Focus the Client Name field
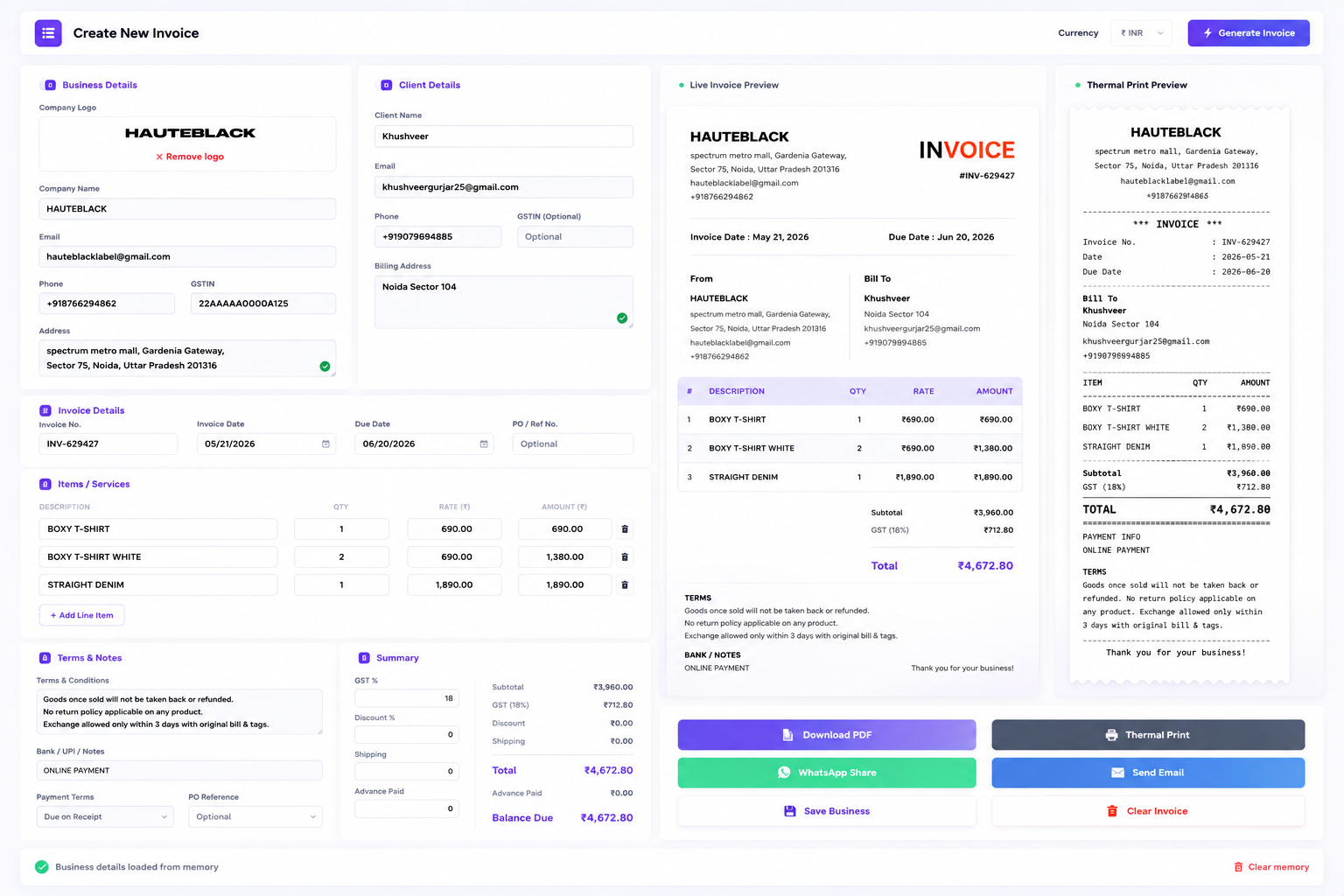Viewport: 1344px width, 896px height. (504, 136)
